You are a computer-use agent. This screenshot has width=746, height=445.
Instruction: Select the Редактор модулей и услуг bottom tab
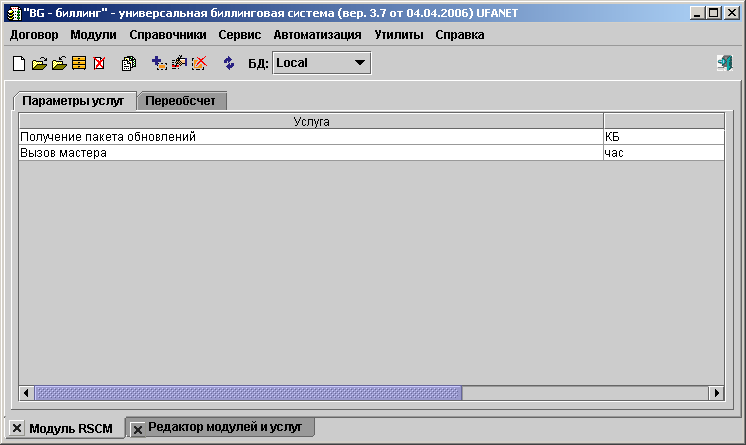point(231,427)
